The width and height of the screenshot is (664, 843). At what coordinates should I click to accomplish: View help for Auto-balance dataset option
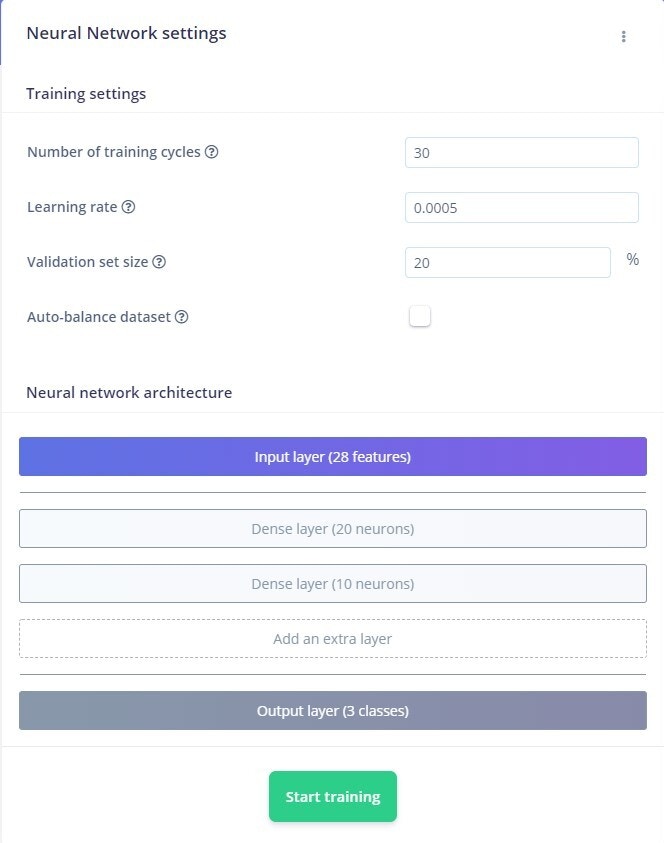[182, 317]
